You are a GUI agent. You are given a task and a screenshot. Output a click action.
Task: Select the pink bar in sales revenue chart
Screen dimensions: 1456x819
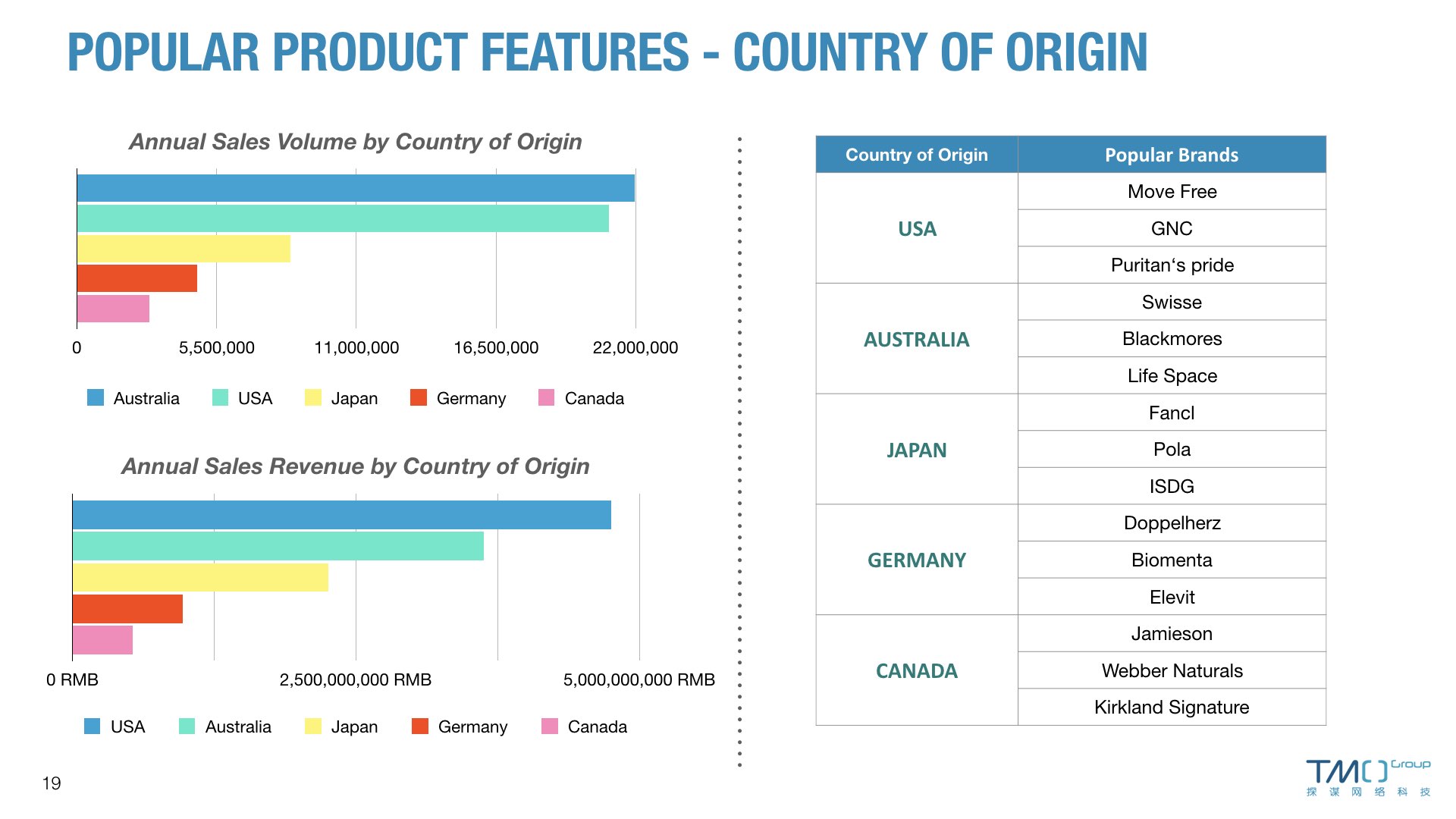(x=102, y=640)
